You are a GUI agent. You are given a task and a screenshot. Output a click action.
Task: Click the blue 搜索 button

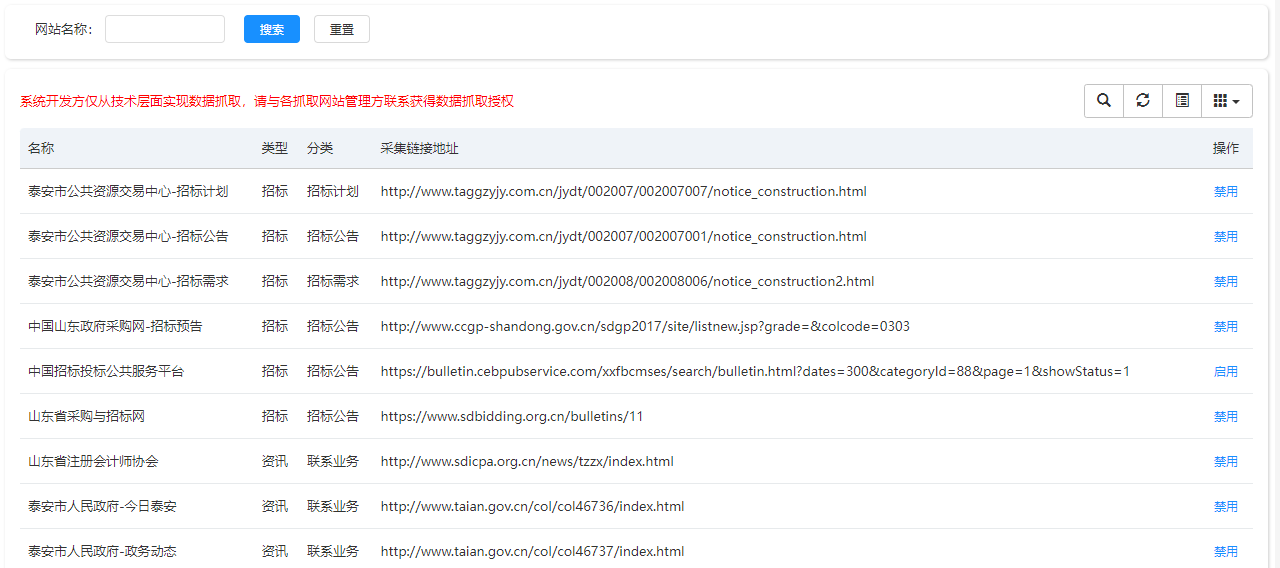pos(272,29)
